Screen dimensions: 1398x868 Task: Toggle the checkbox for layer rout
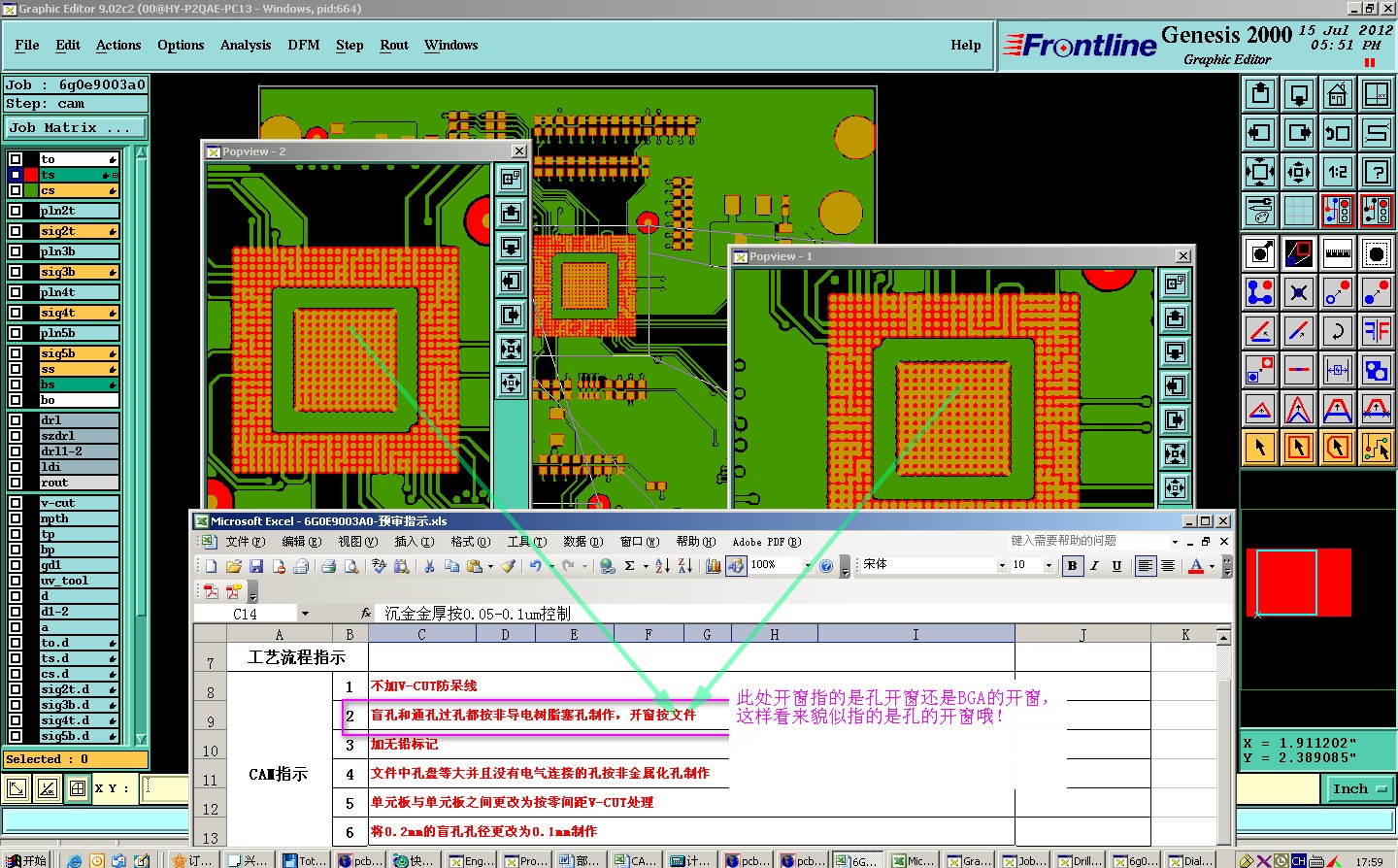16,483
